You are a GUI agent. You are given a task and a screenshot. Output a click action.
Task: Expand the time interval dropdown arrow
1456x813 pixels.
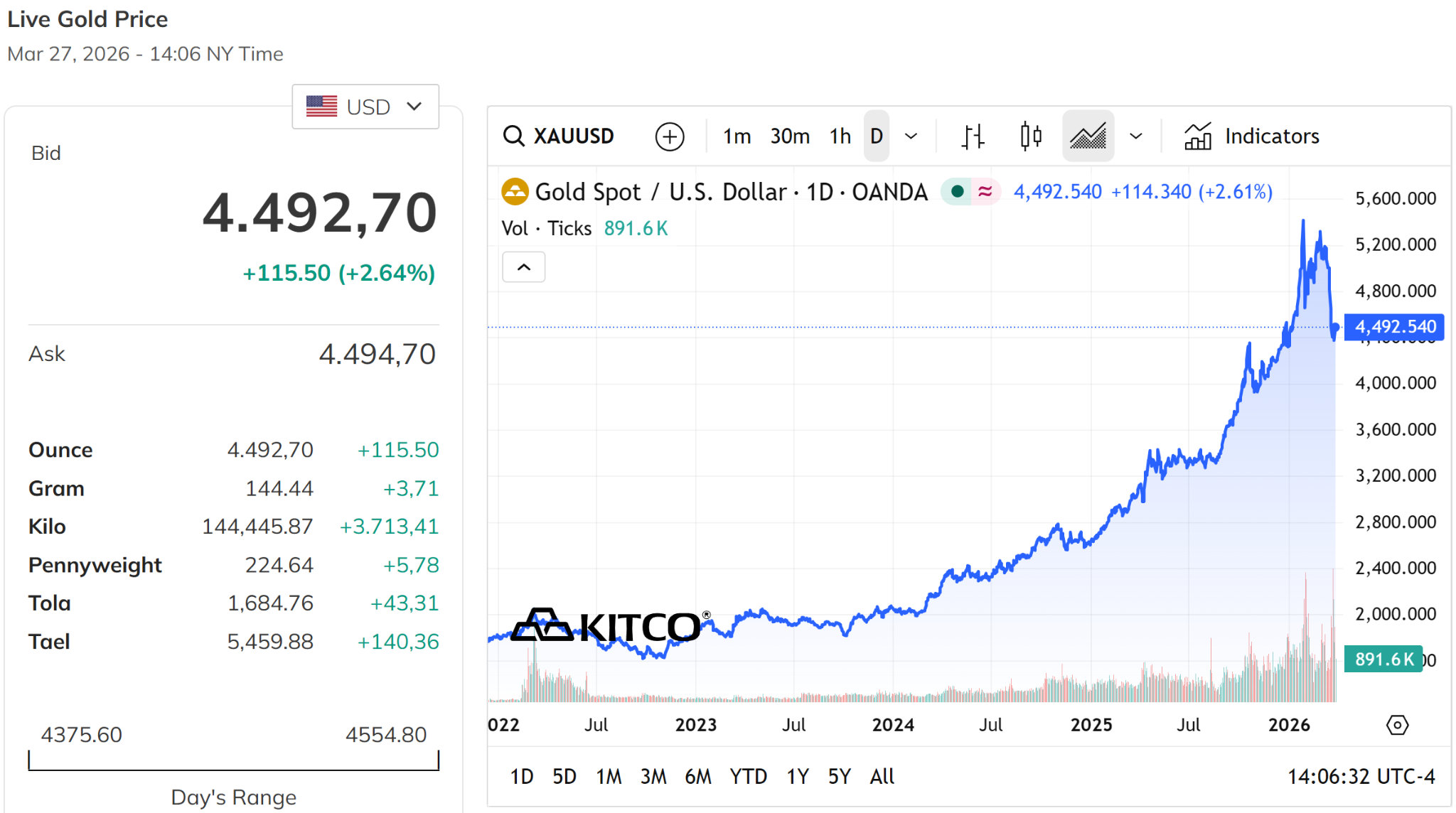[x=911, y=136]
